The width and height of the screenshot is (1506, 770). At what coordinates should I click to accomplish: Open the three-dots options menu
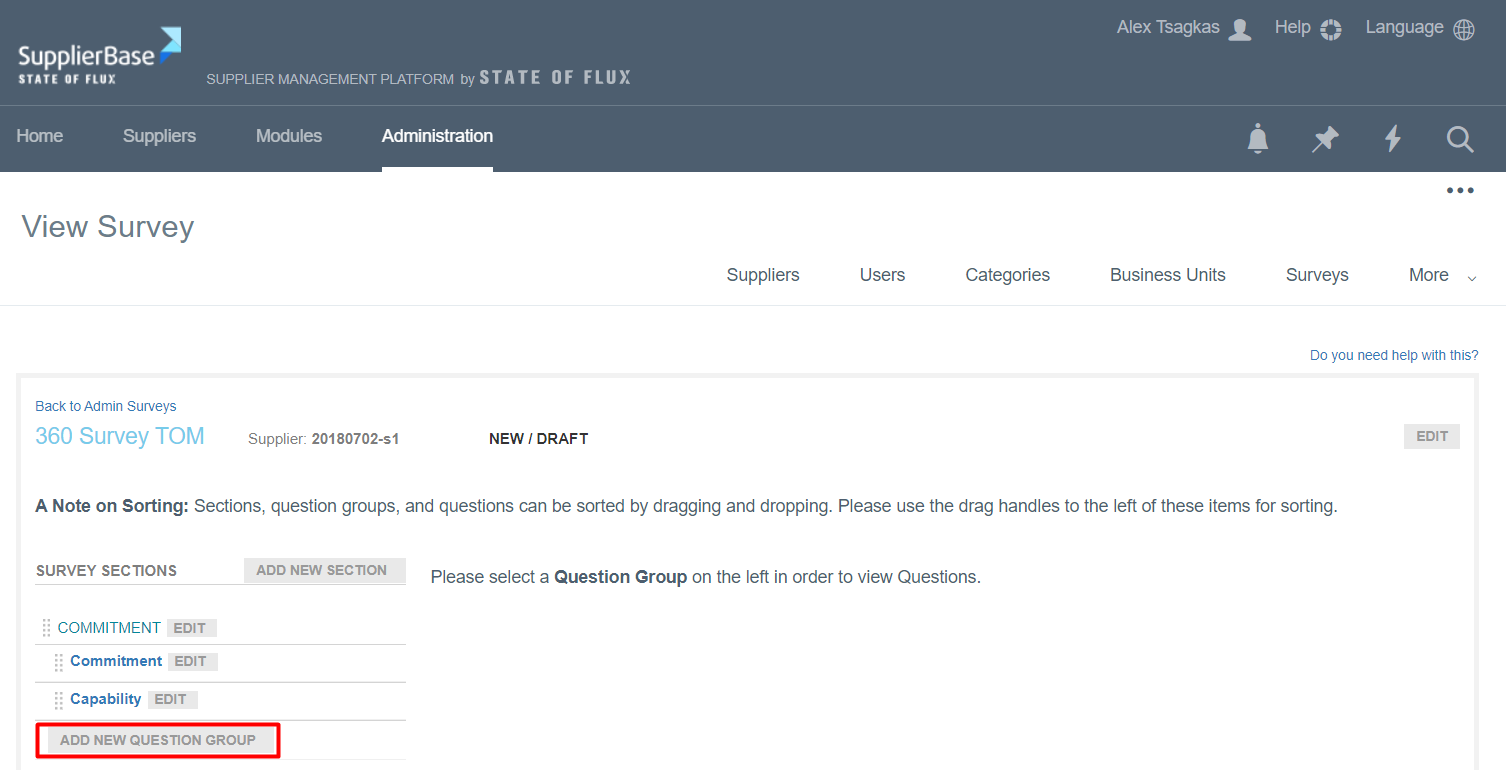tap(1460, 191)
